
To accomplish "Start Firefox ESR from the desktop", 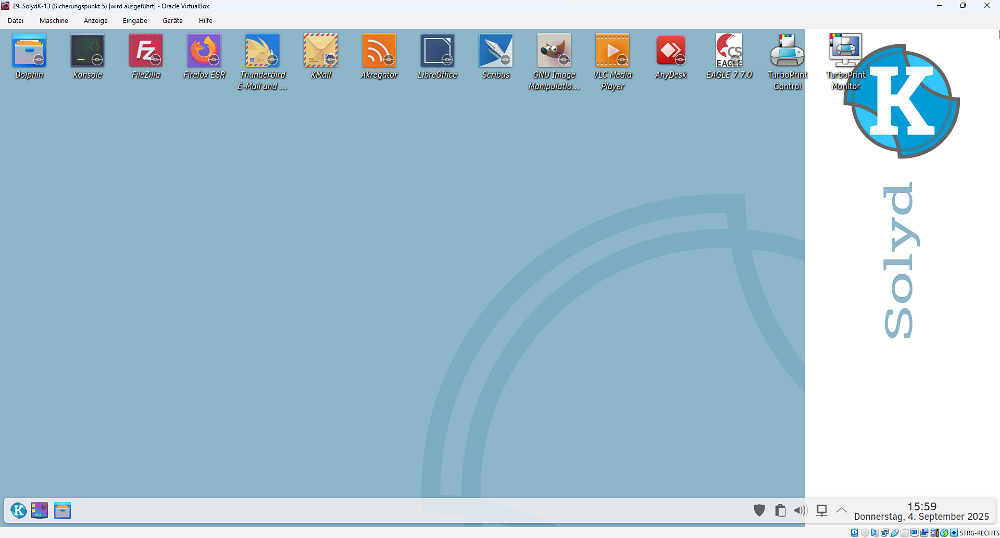I will point(204,51).
